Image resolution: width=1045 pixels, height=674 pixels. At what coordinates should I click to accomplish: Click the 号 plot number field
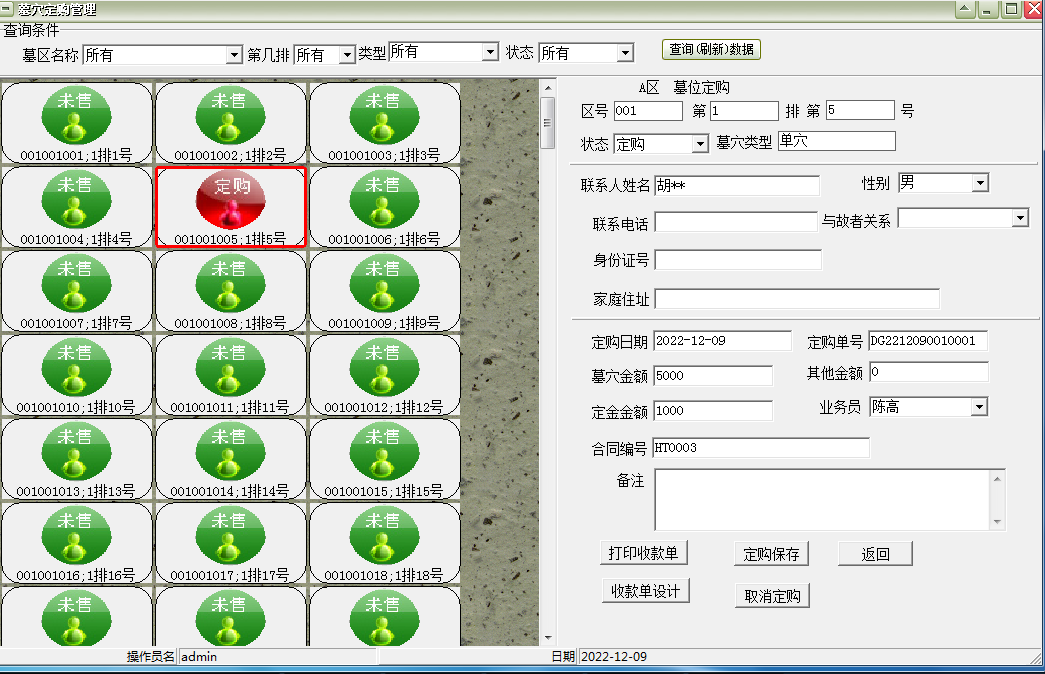click(x=860, y=110)
